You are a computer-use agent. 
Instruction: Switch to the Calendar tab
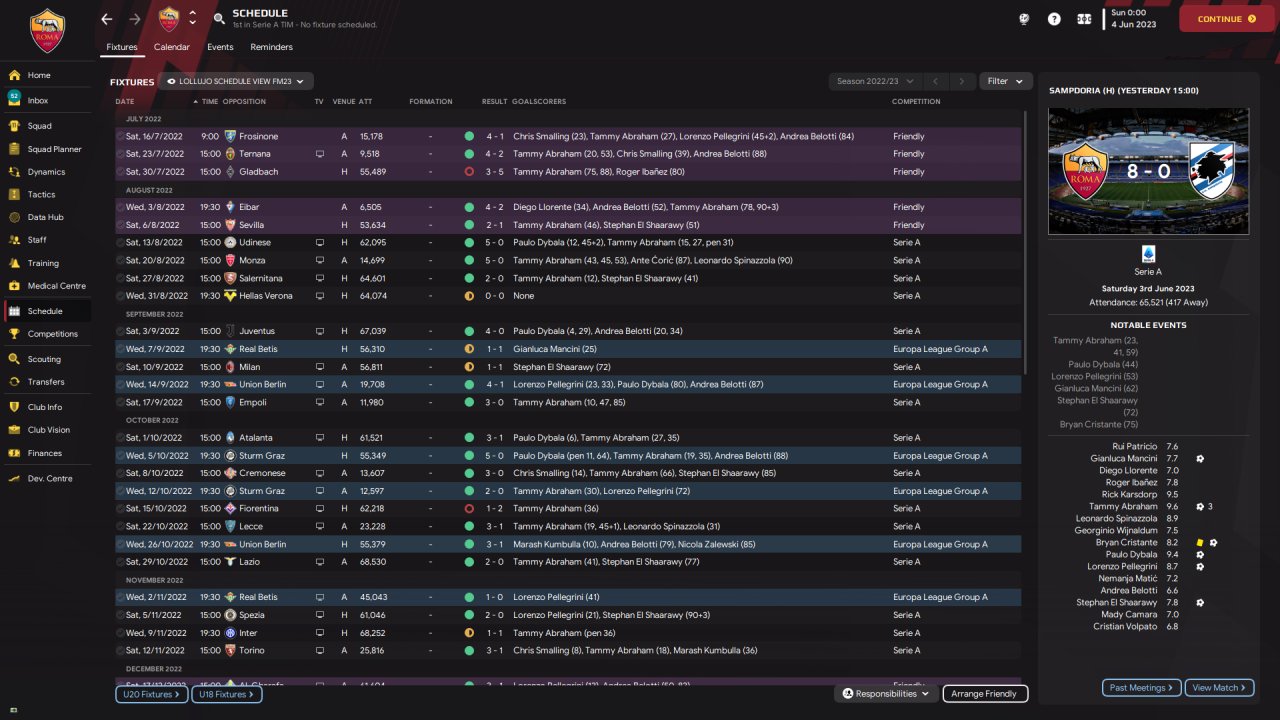click(x=172, y=47)
